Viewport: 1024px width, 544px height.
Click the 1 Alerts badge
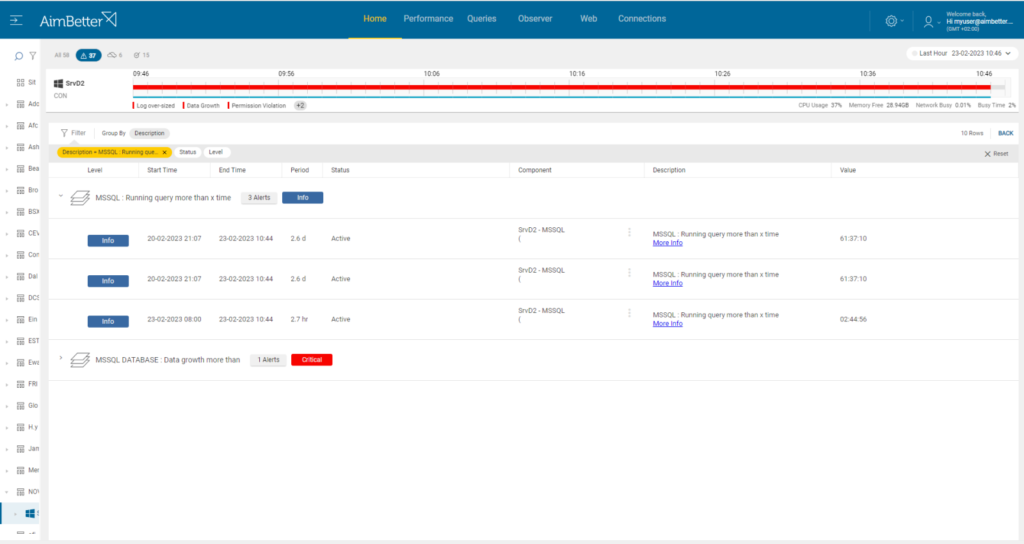coord(268,360)
